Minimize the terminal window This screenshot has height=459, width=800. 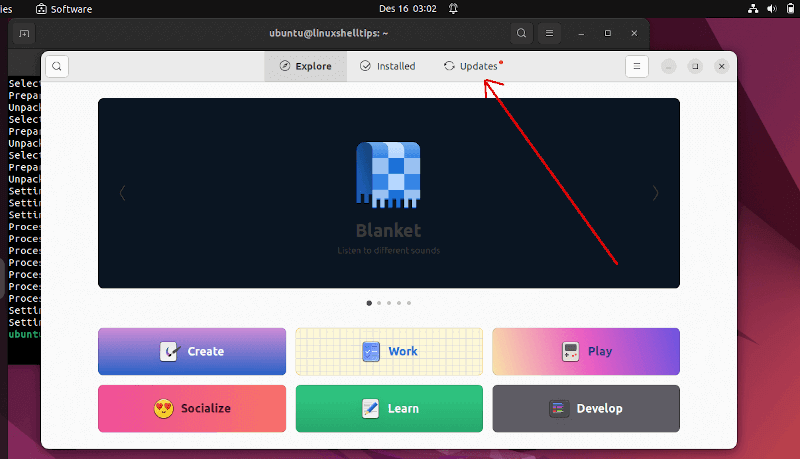[581, 33]
